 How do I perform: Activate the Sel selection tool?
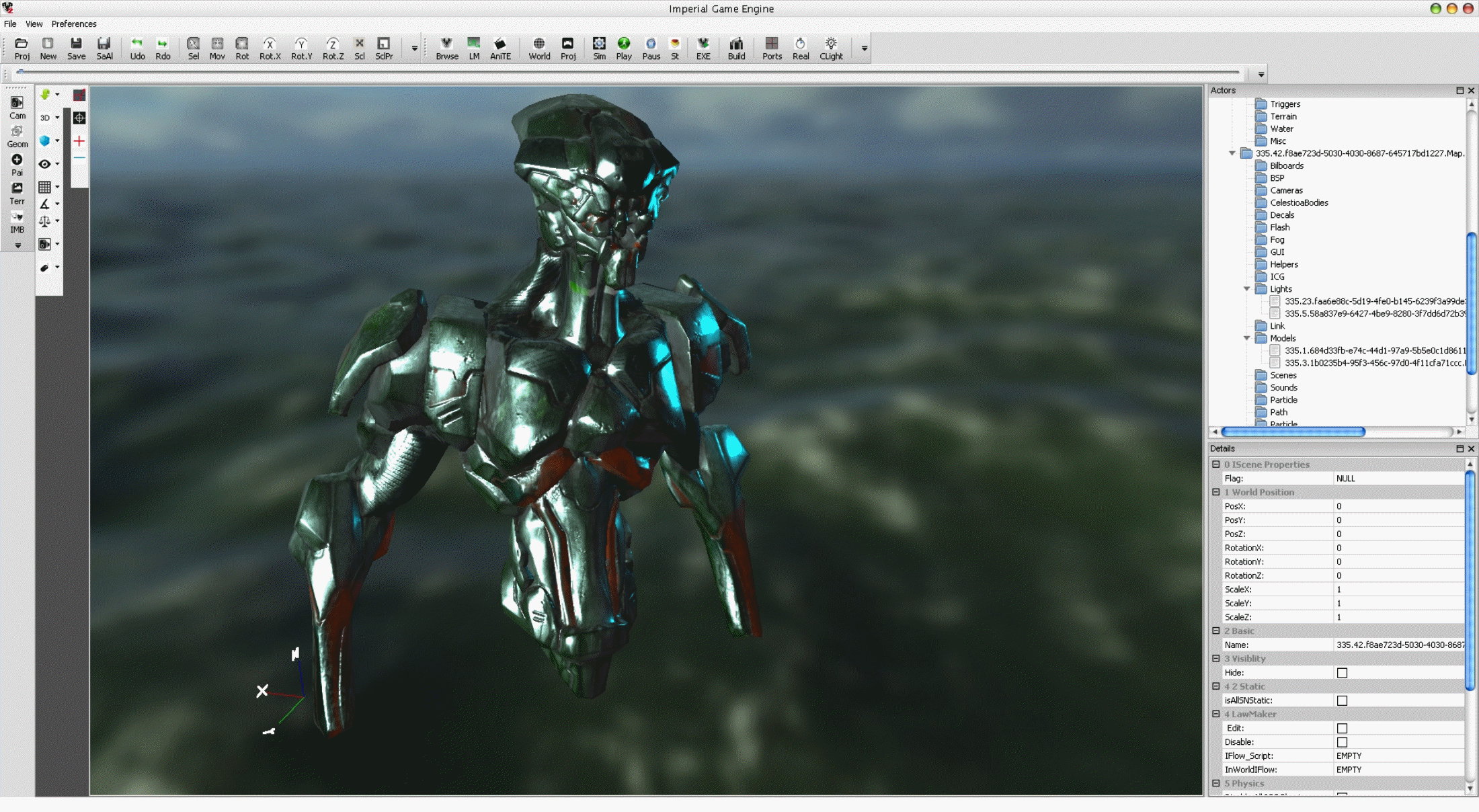tap(193, 48)
